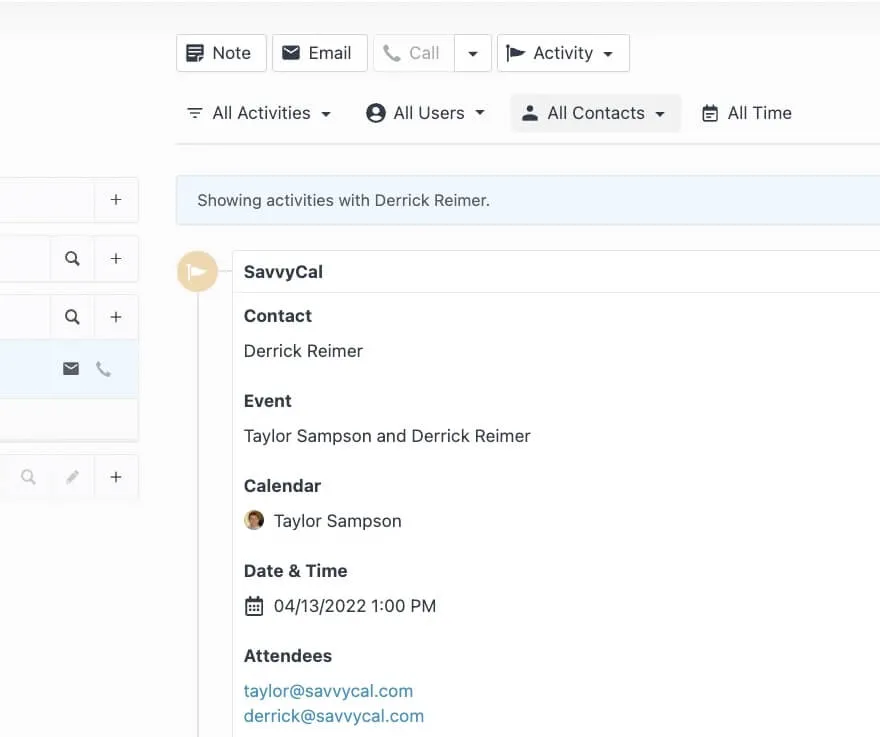The width and height of the screenshot is (880, 737).
Task: Click the Activity flag icon
Action: [514, 52]
